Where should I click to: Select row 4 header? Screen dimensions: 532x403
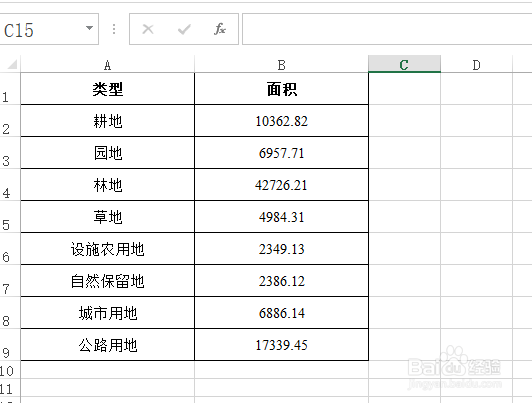click(10, 185)
